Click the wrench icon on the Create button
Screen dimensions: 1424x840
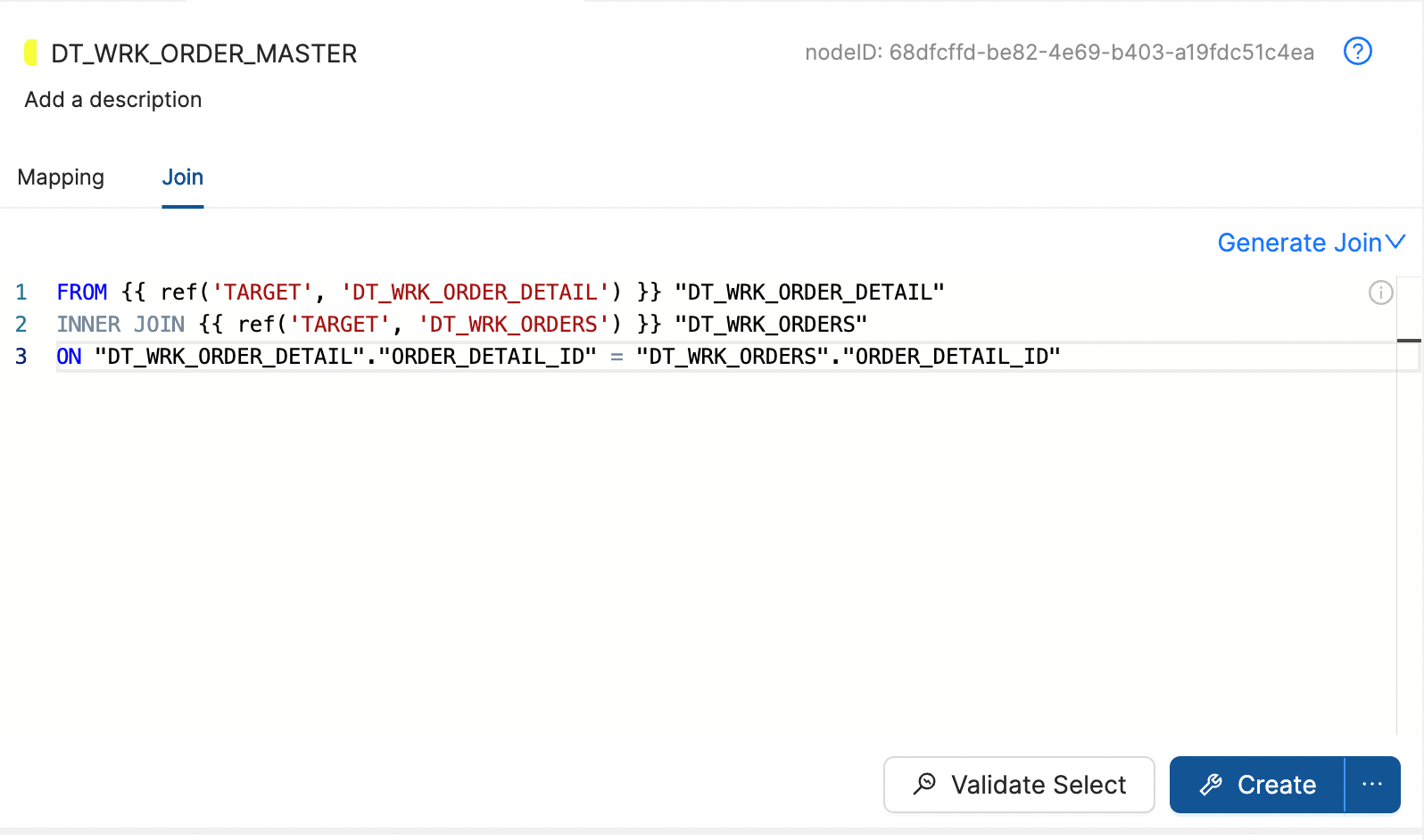[1212, 785]
